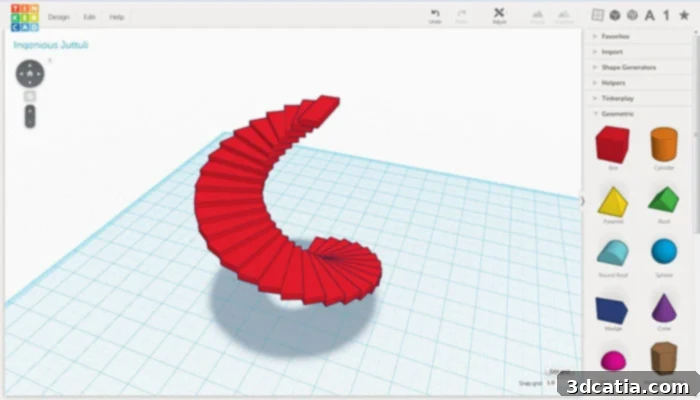Image resolution: width=700 pixels, height=400 pixels.
Task: Select the purple Cone shape
Action: pos(664,308)
